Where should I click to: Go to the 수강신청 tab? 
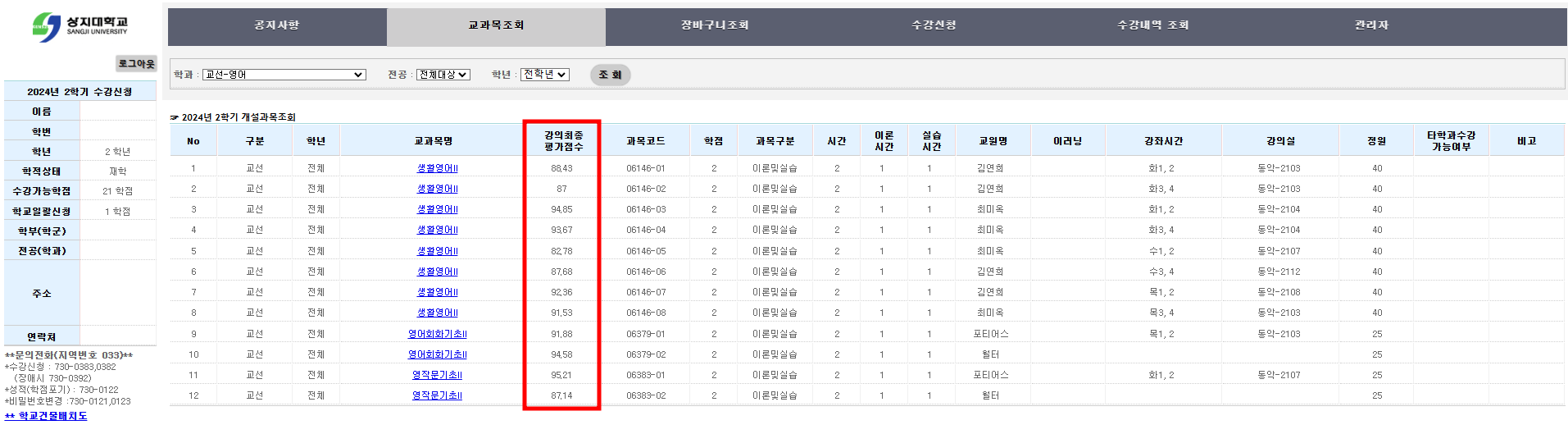[934, 25]
